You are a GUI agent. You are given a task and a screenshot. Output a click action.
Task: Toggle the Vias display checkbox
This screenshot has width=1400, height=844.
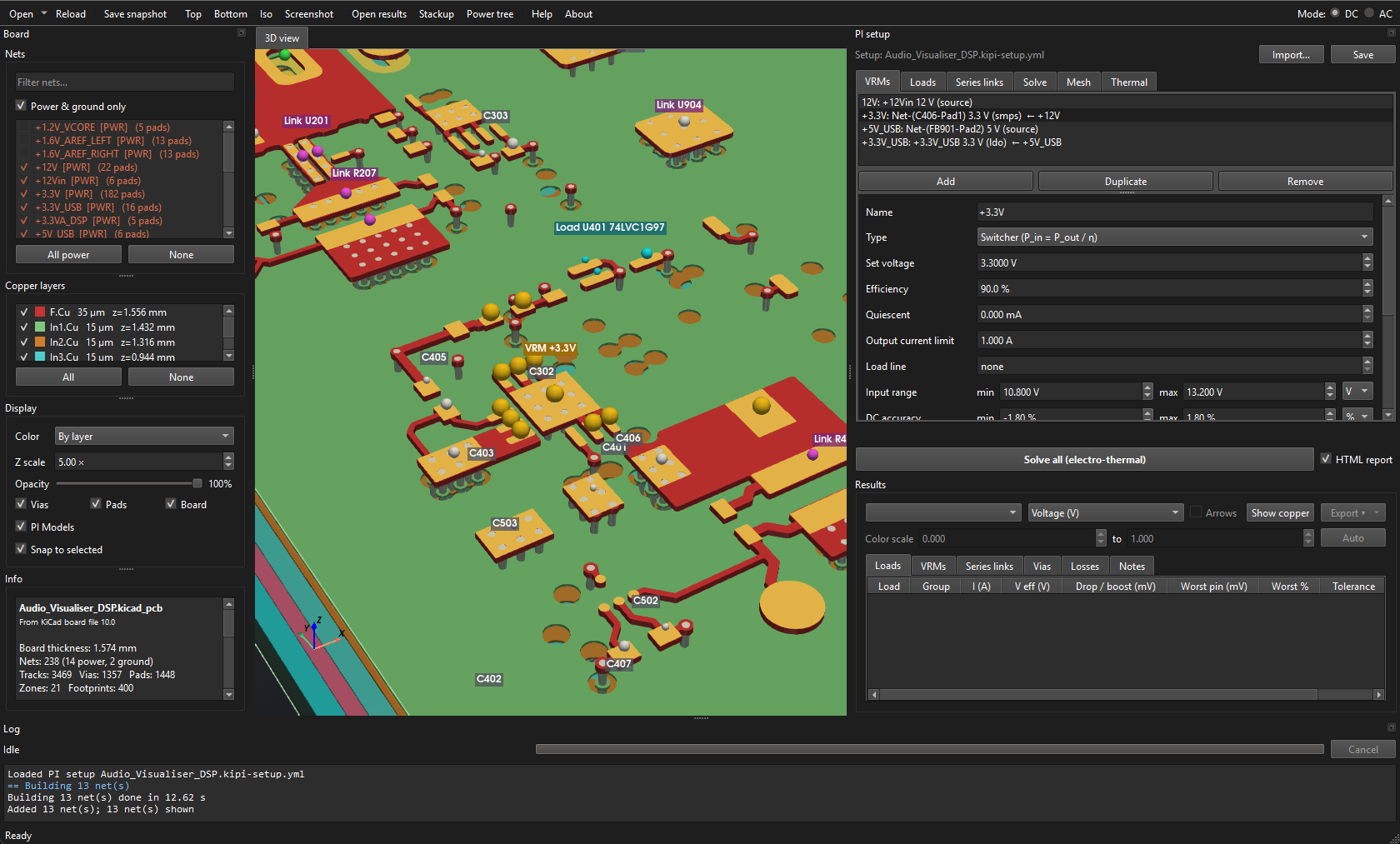coord(21,504)
